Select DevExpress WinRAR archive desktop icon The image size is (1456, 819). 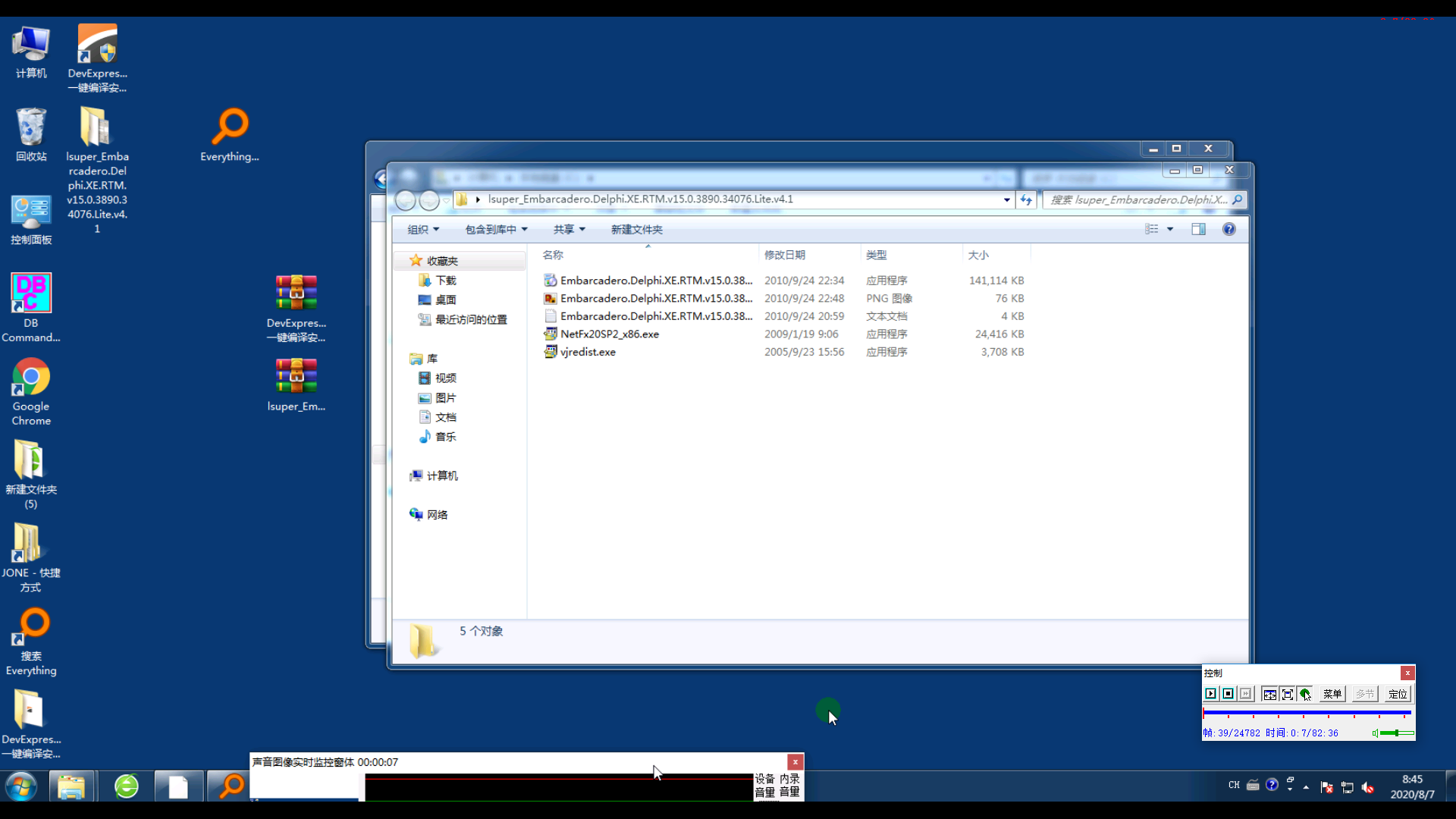tap(297, 308)
